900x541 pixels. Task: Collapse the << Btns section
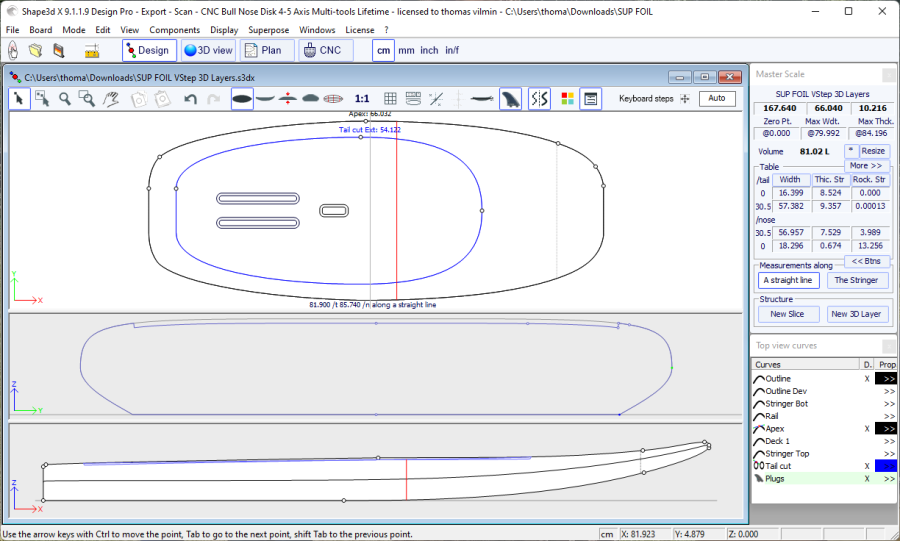(866, 261)
